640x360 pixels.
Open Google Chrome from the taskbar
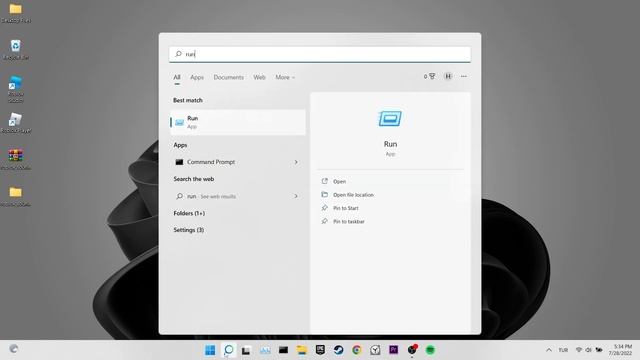357,350
